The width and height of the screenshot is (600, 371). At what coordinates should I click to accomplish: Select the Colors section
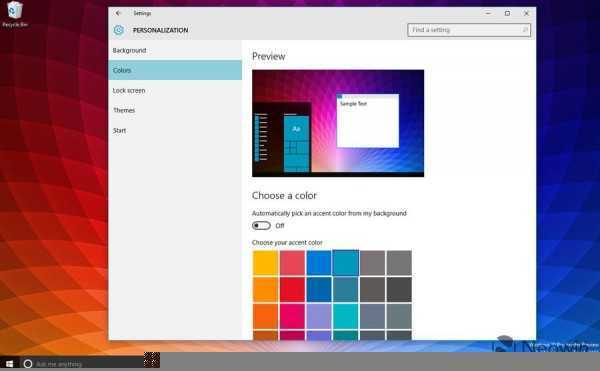(175, 70)
